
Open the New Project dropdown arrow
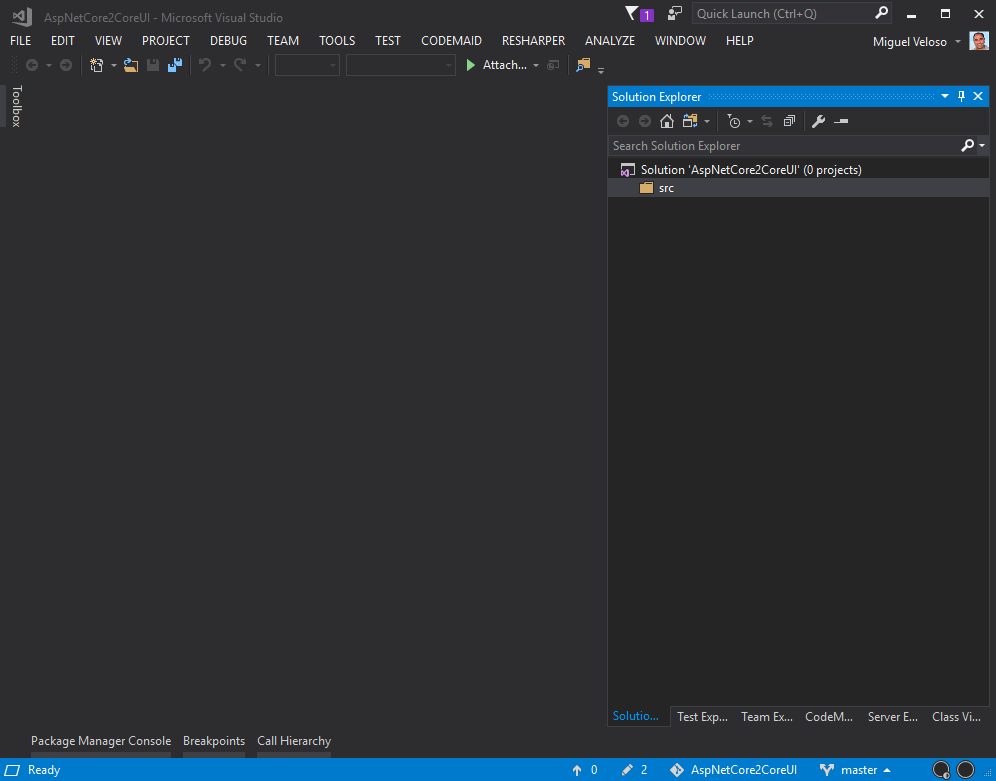point(114,65)
